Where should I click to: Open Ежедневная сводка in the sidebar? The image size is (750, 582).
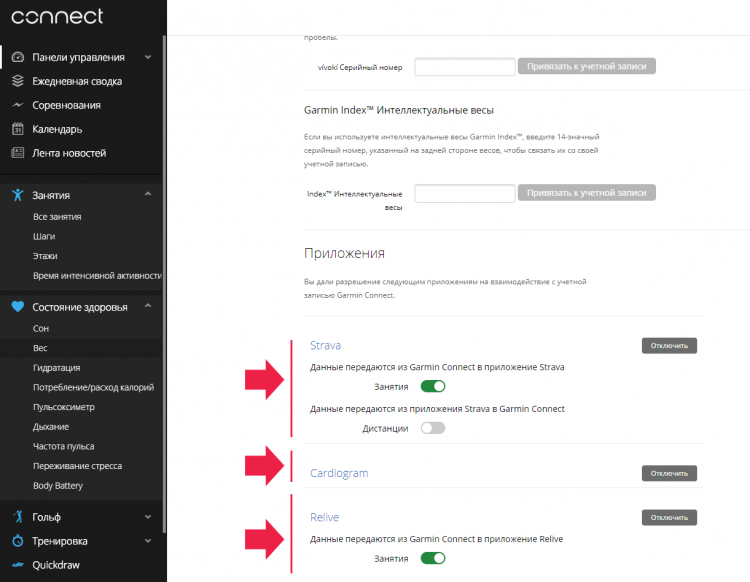click(77, 81)
